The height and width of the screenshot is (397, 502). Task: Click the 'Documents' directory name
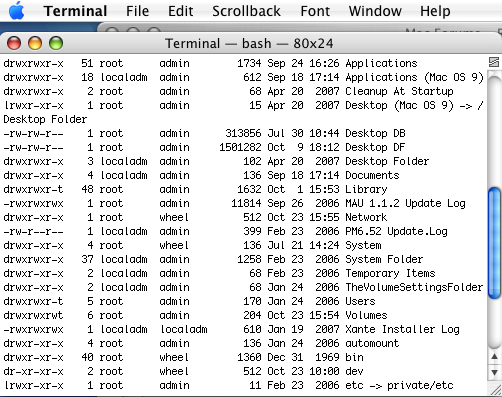coord(372,175)
